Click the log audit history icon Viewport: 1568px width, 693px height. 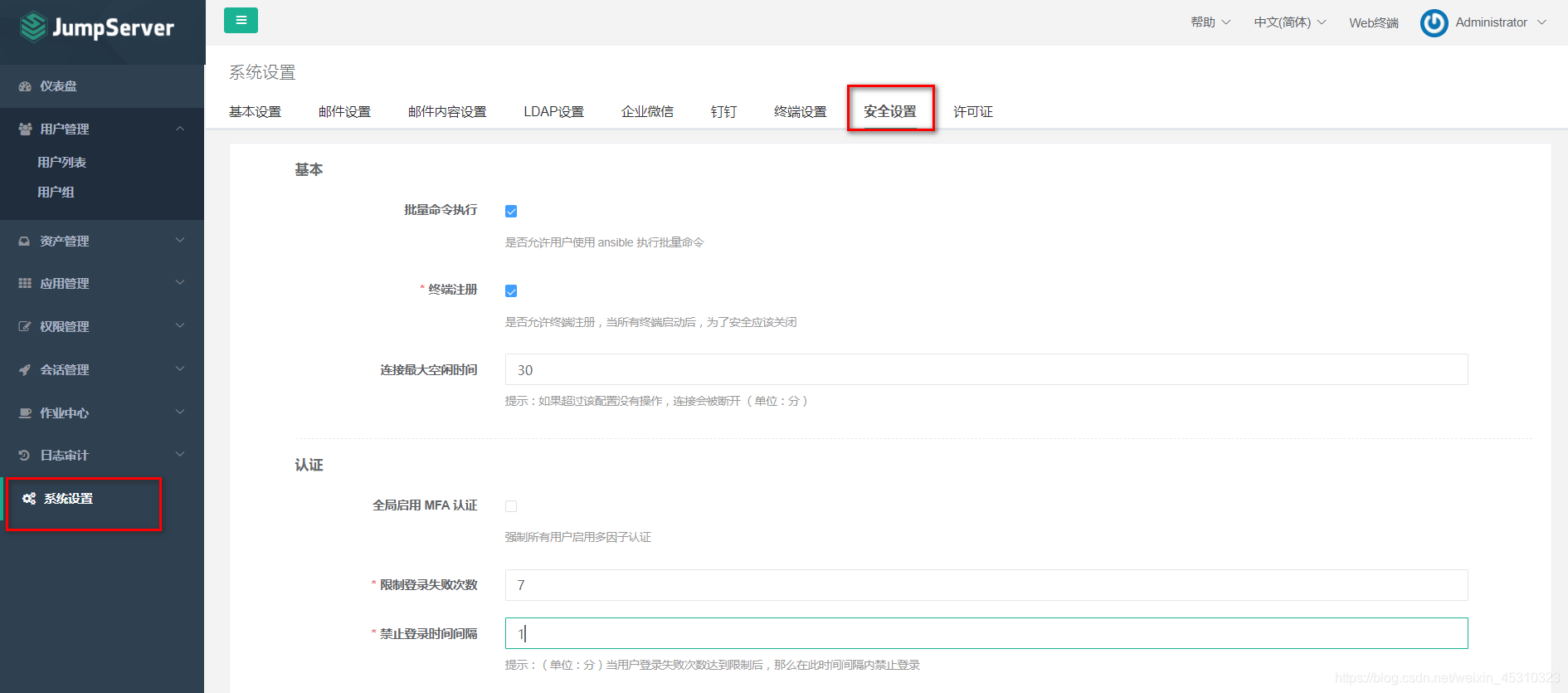click(x=25, y=455)
